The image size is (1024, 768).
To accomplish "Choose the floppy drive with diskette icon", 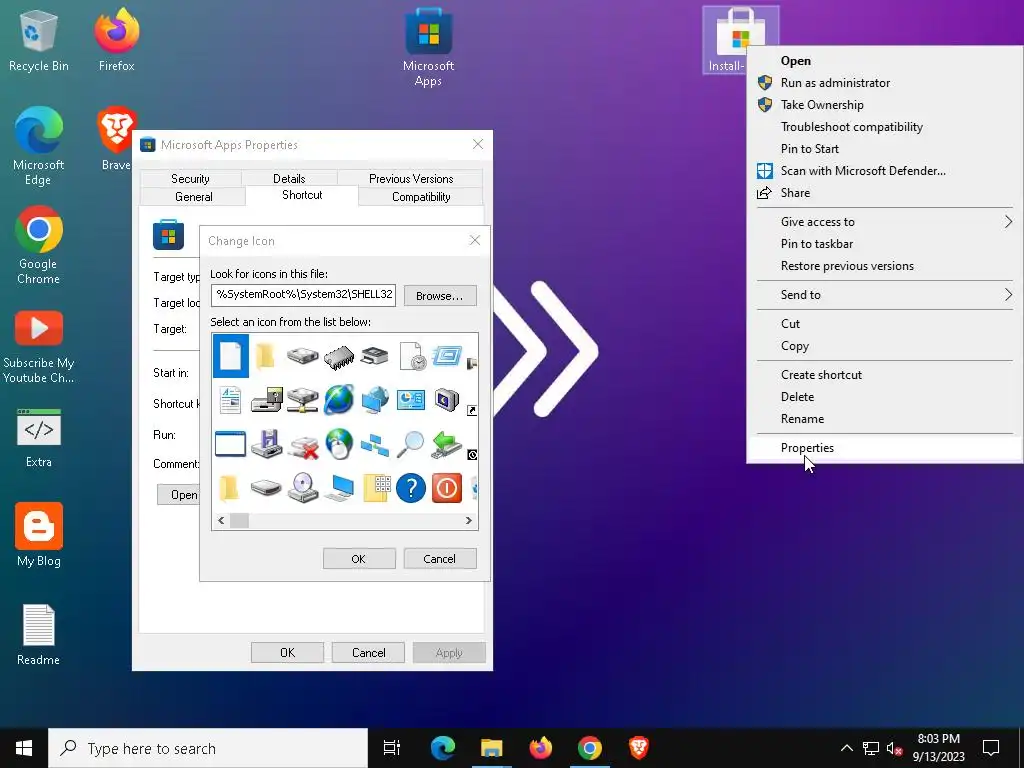I will pos(266,400).
